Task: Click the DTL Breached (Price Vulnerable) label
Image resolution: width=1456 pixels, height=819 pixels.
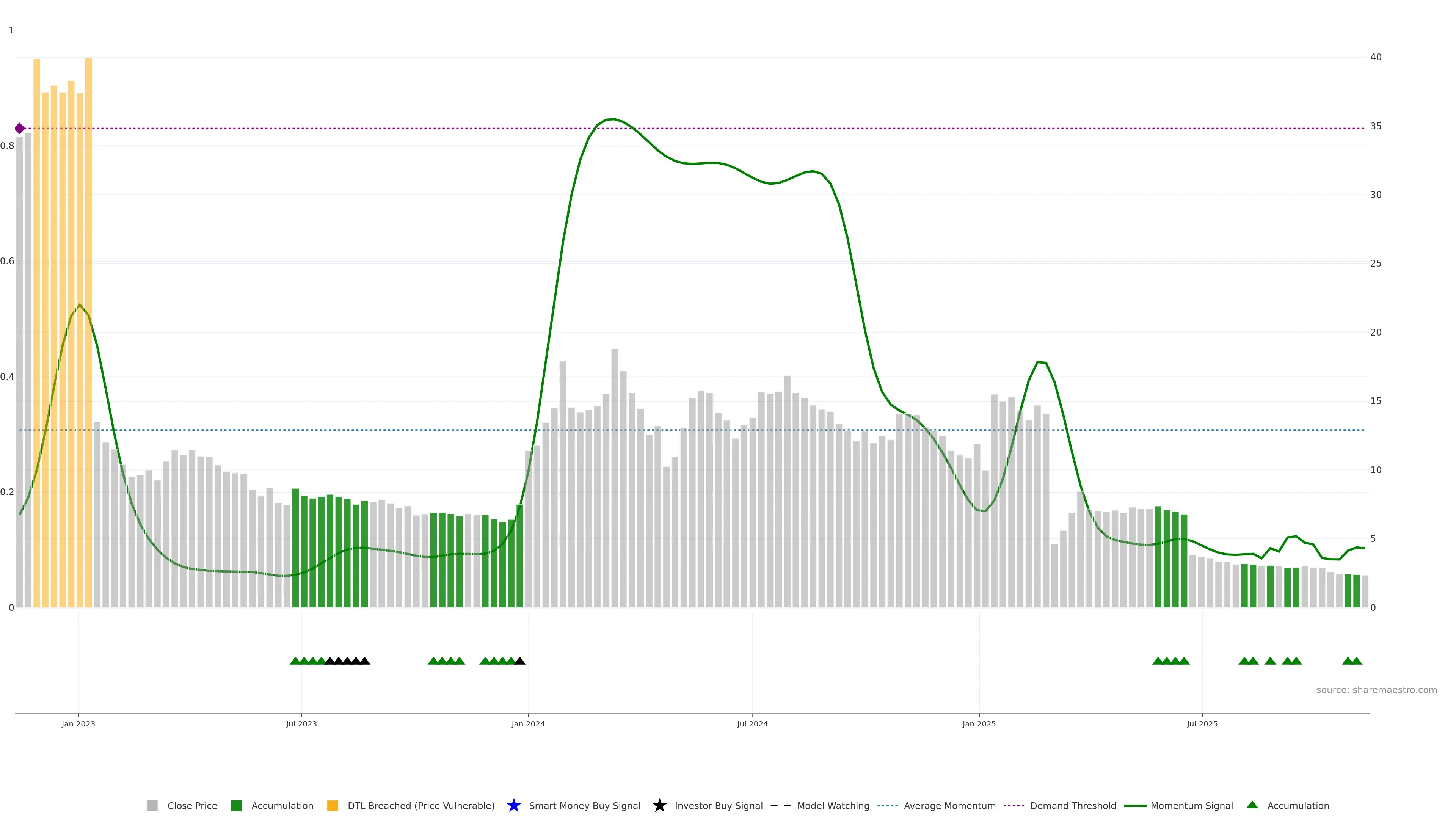Action: [420, 805]
